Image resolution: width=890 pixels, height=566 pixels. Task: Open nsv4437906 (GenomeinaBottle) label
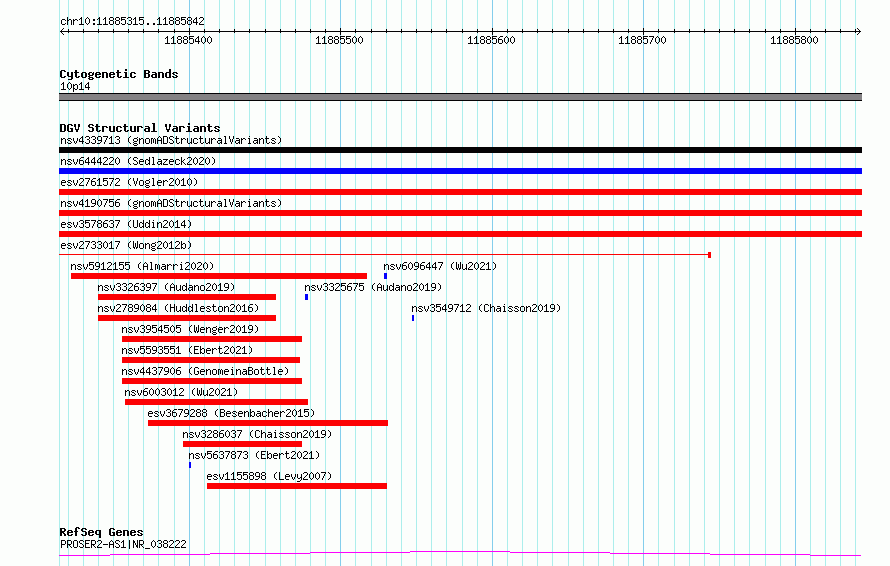205,371
